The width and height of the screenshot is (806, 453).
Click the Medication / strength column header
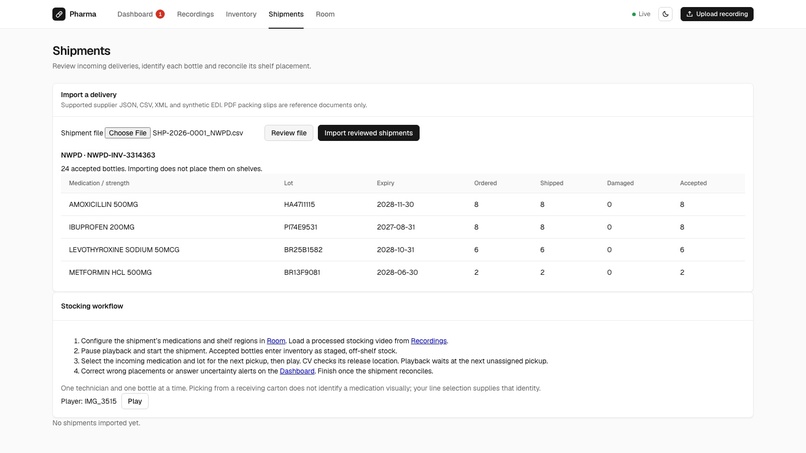[x=99, y=183]
